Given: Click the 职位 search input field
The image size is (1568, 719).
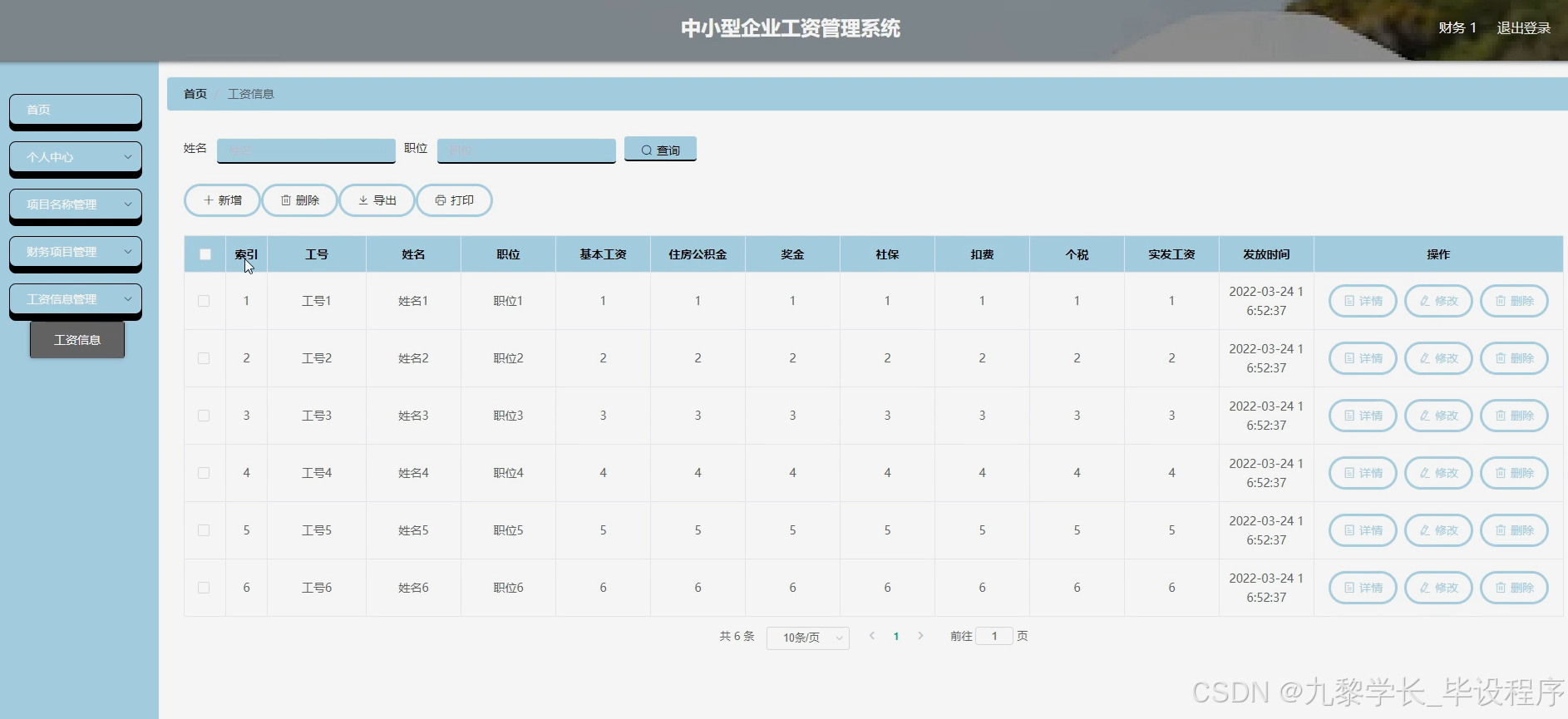Looking at the screenshot, I should (526, 150).
